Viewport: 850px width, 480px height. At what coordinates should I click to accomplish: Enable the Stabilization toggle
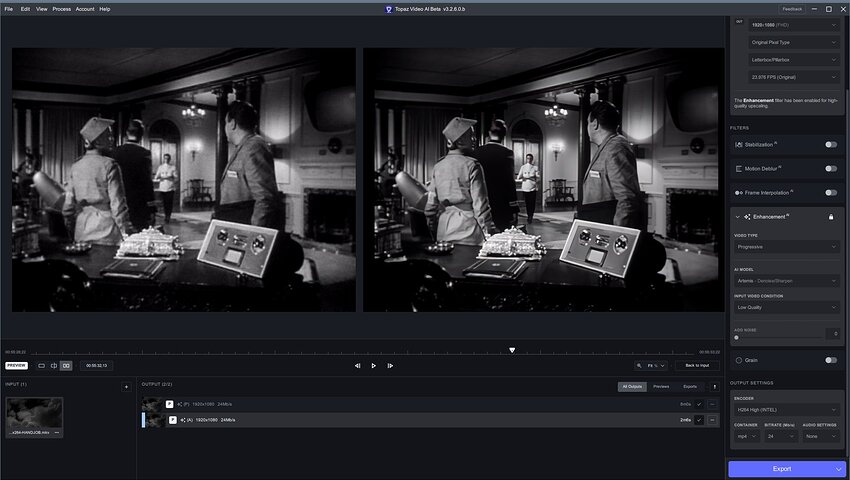[830, 145]
